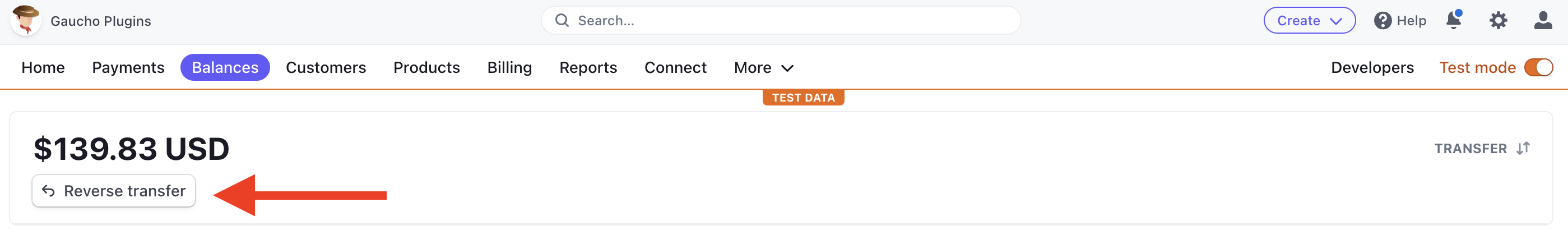Screen dimensions: 1568x239
Task: Go to the Home tab
Action: point(43,68)
